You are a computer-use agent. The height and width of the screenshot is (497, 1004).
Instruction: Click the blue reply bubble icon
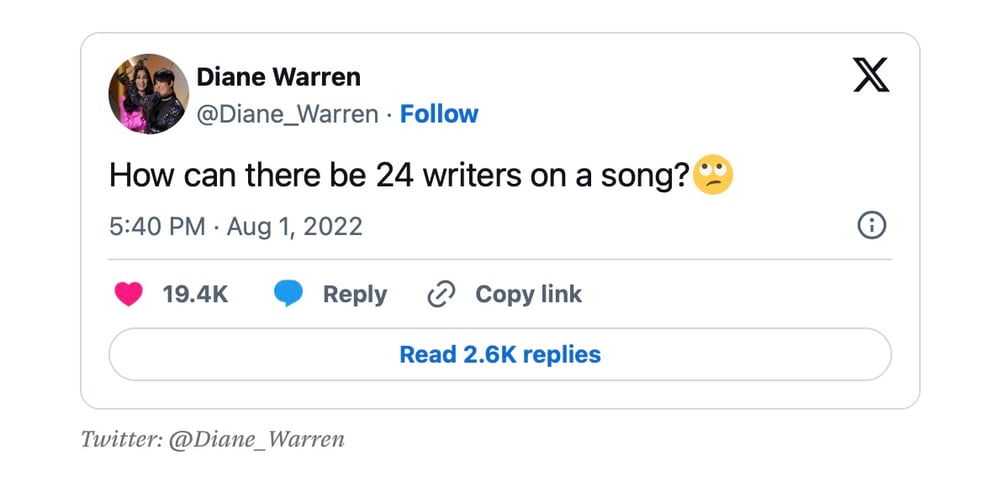point(288,294)
